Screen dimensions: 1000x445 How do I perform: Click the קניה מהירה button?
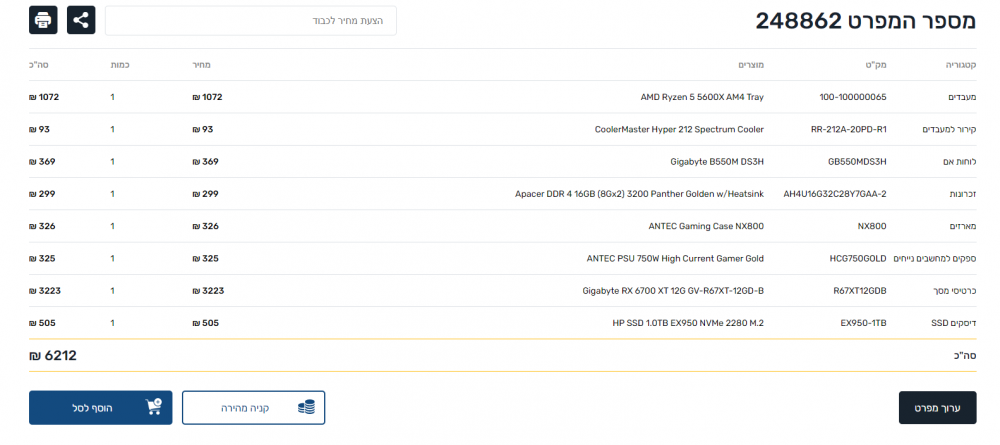point(254,408)
